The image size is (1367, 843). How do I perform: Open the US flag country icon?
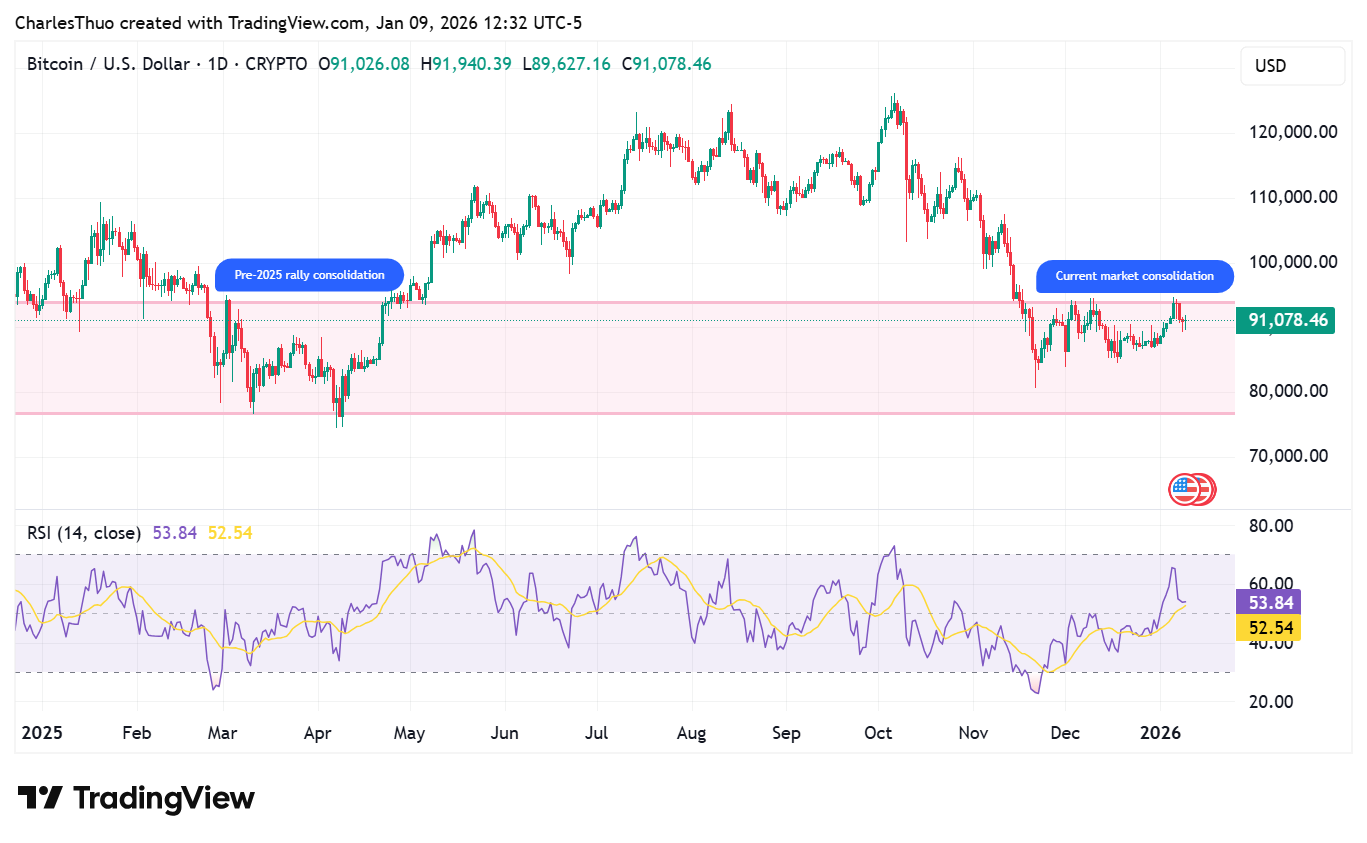tap(1192, 489)
